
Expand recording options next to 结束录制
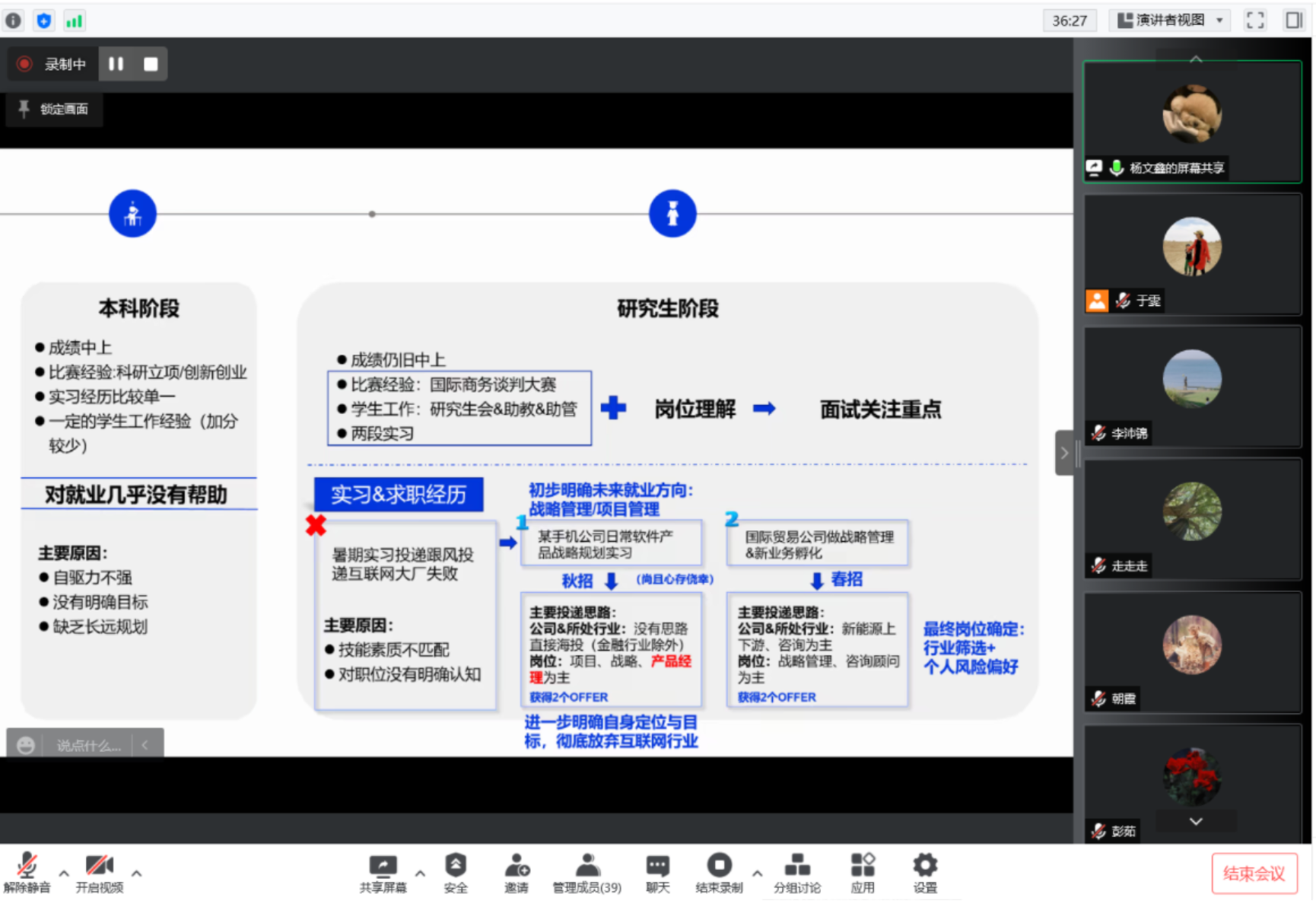(x=758, y=874)
